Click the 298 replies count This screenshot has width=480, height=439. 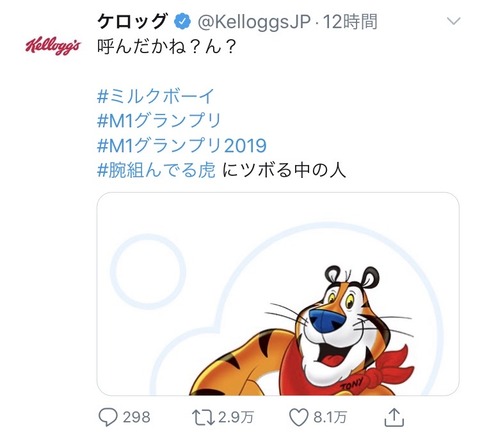tap(136, 417)
